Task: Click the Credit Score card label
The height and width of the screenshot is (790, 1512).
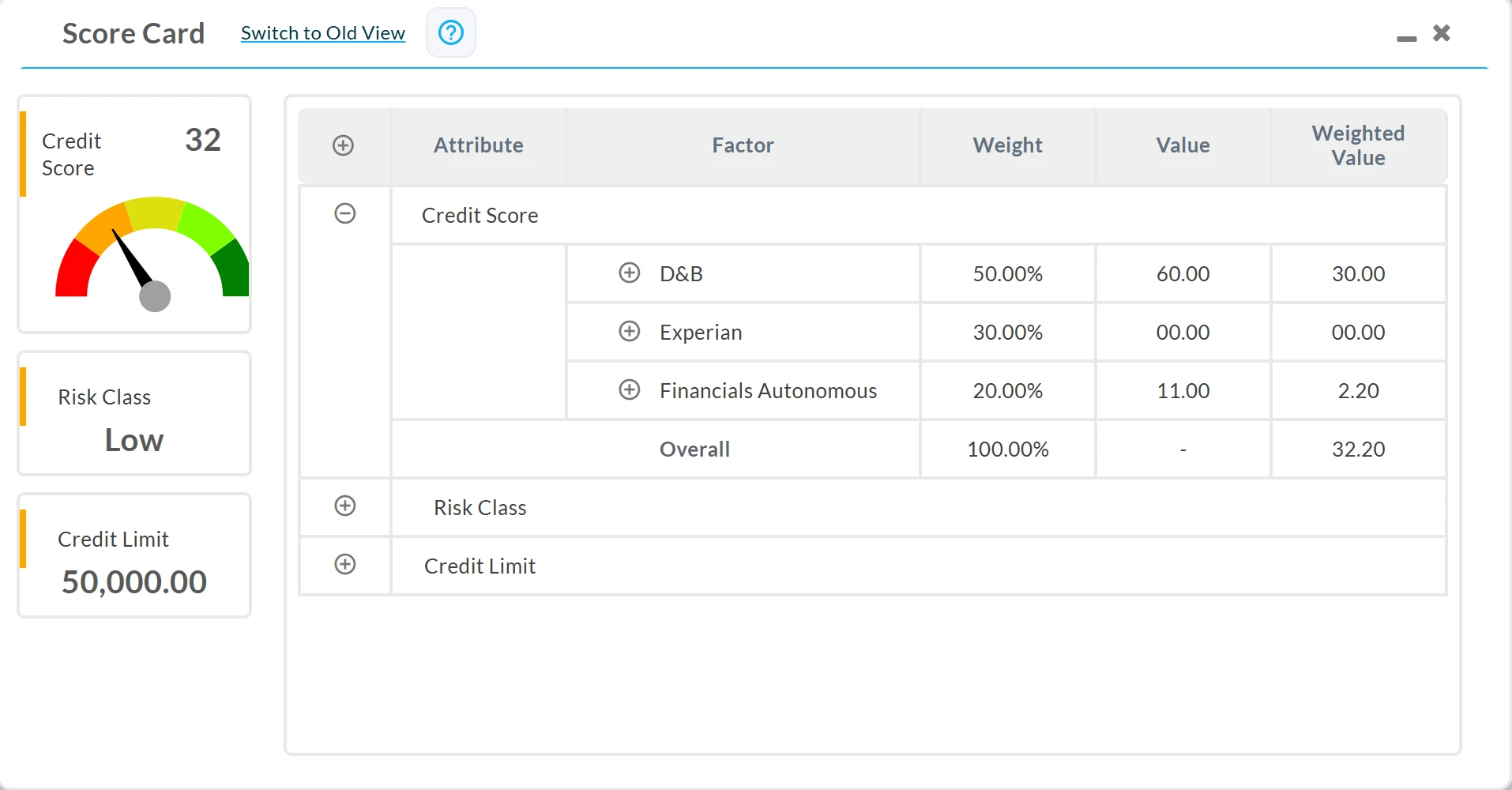Action: pos(71,155)
